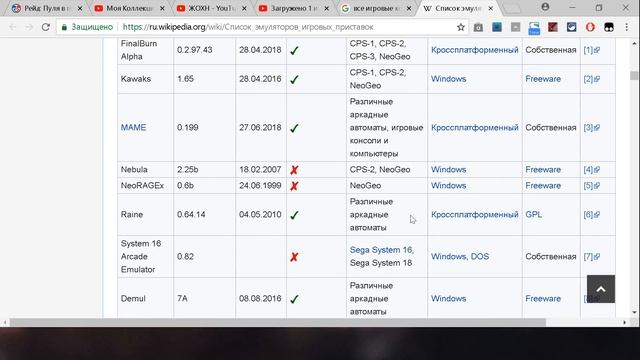640x360 pixels.
Task: Open external reference [7] for System 16
Action: 591,256
